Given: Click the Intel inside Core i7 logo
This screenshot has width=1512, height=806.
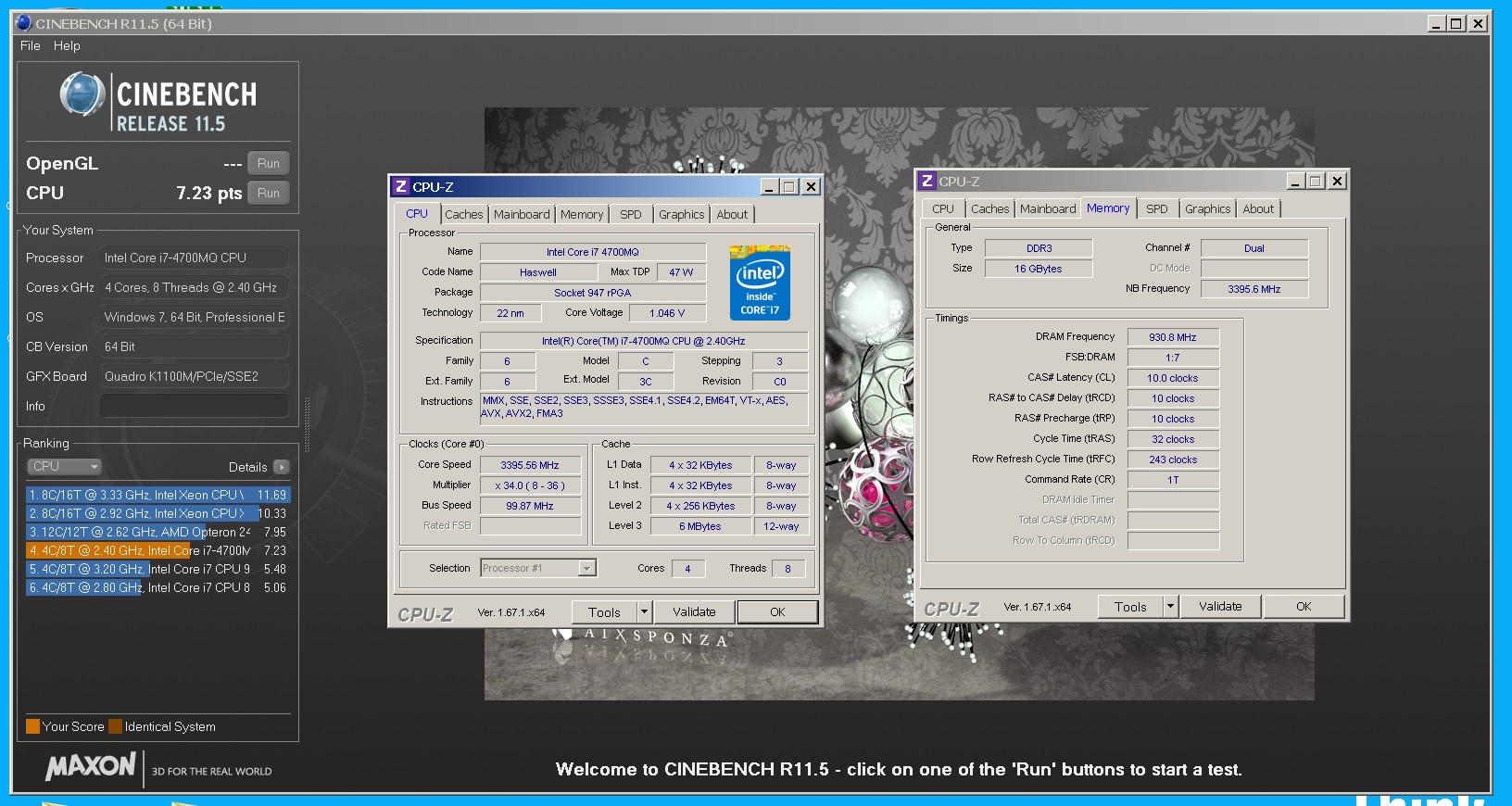Looking at the screenshot, I should tap(760, 283).
